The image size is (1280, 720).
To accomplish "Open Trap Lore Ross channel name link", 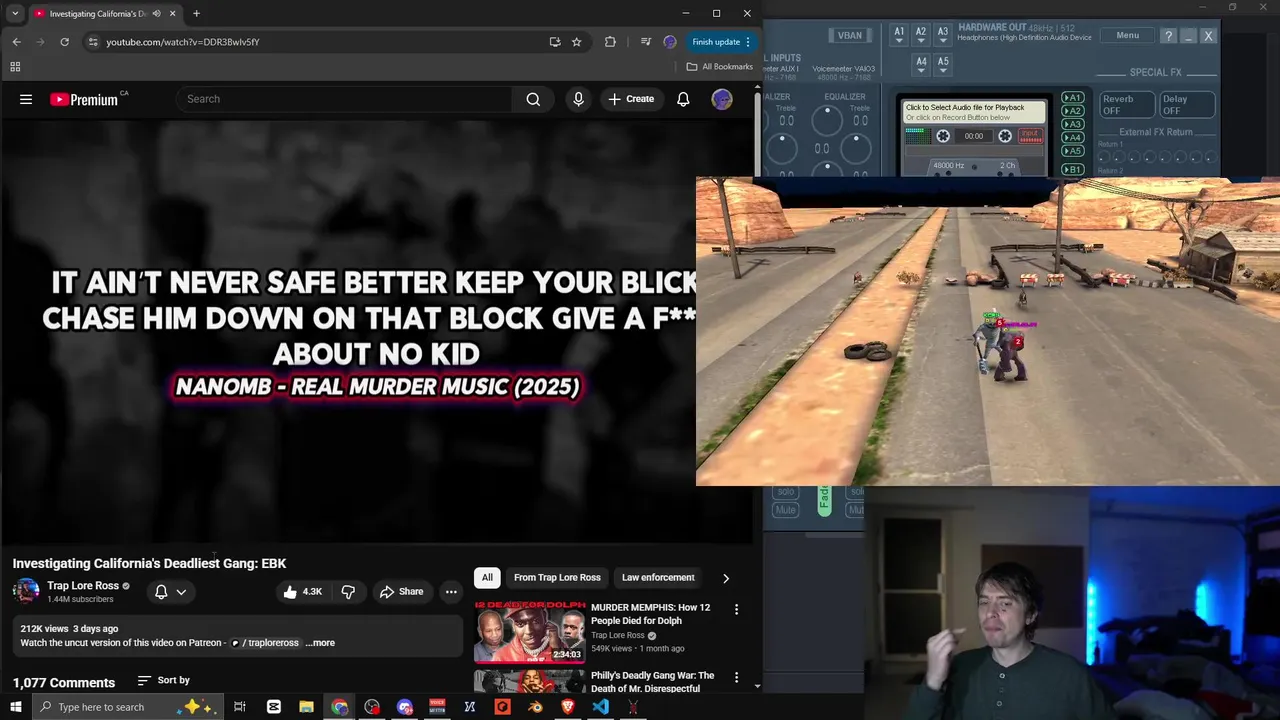I will pos(83,586).
